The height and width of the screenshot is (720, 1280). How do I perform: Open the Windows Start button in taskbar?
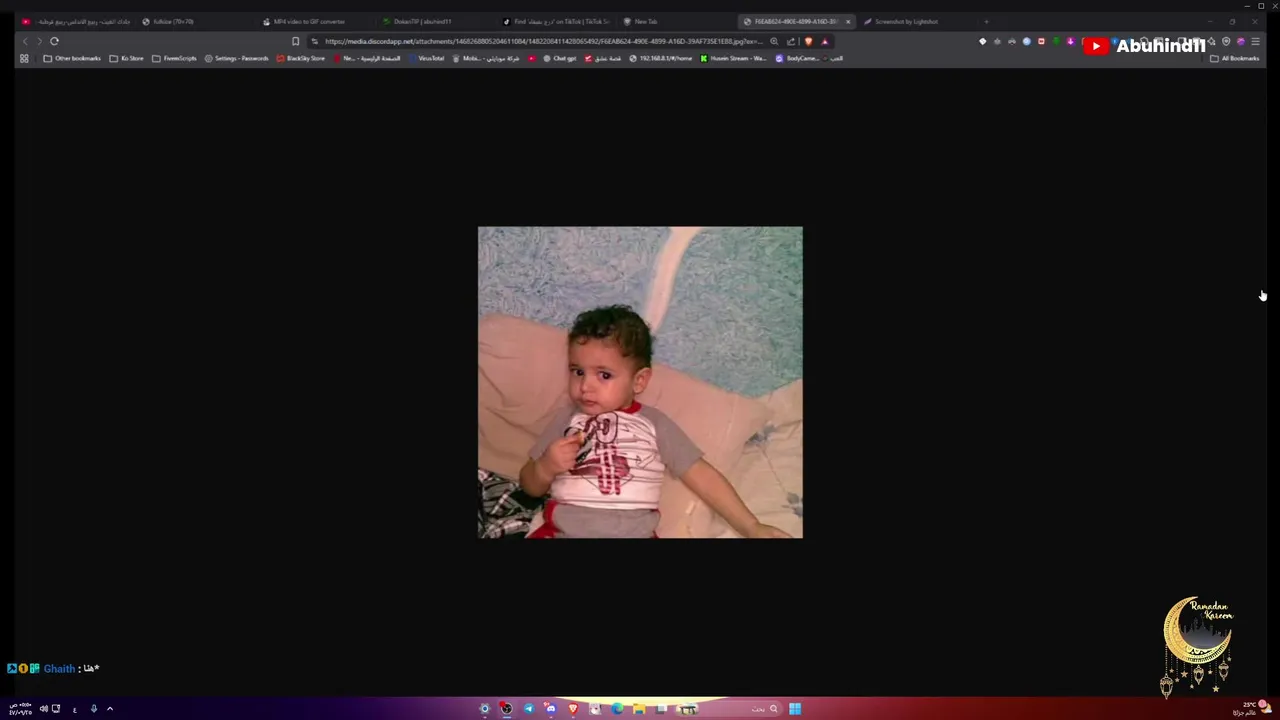795,709
